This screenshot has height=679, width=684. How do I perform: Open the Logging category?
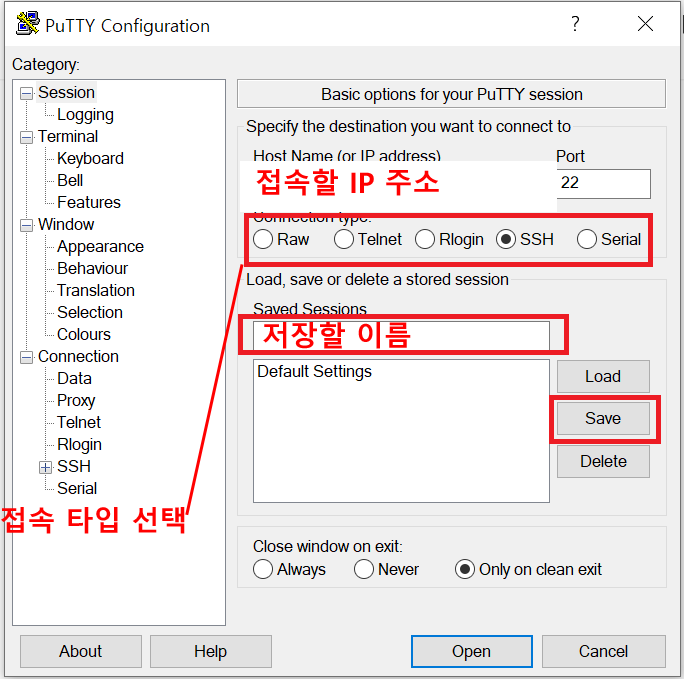coord(86,115)
